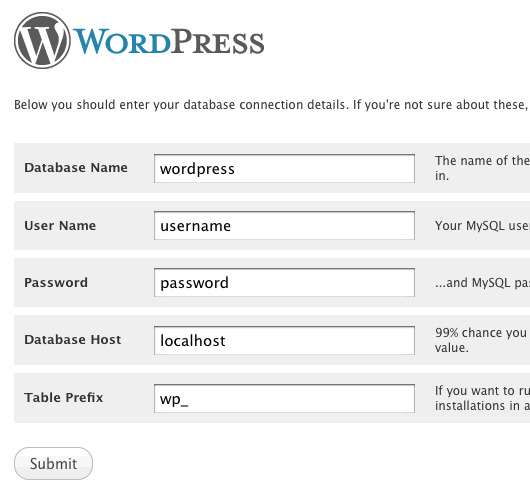Image resolution: width=530 pixels, height=501 pixels.
Task: Click the 'Password' label text
Action: coord(56,283)
